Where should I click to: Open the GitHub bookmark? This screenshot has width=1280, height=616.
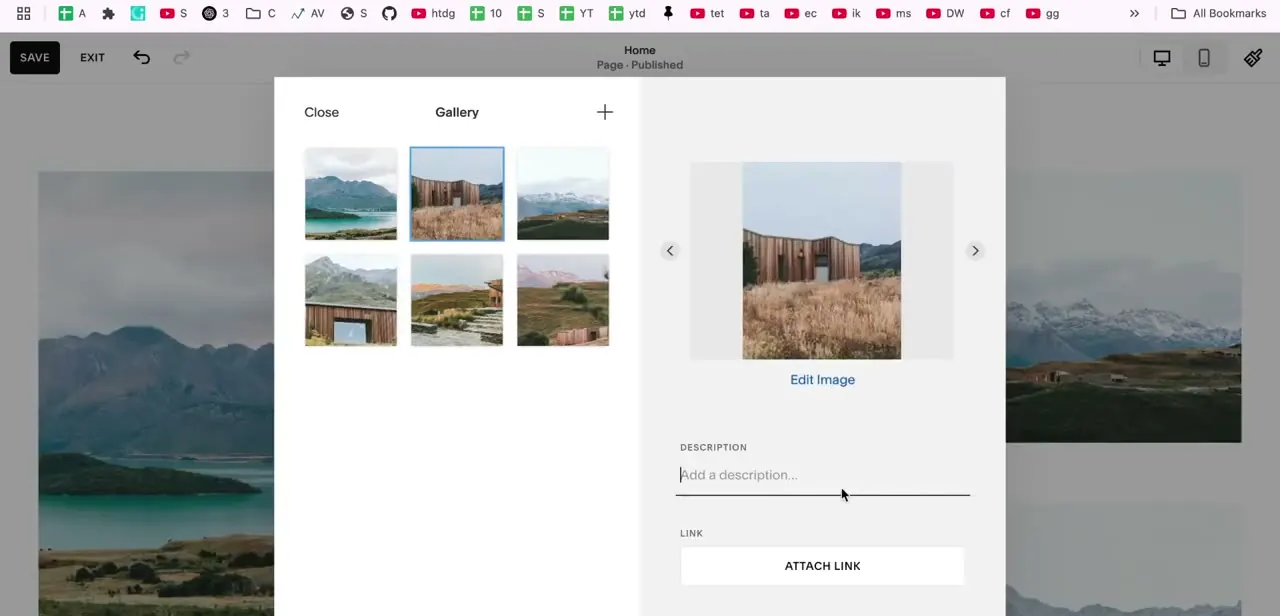pyautogui.click(x=389, y=14)
